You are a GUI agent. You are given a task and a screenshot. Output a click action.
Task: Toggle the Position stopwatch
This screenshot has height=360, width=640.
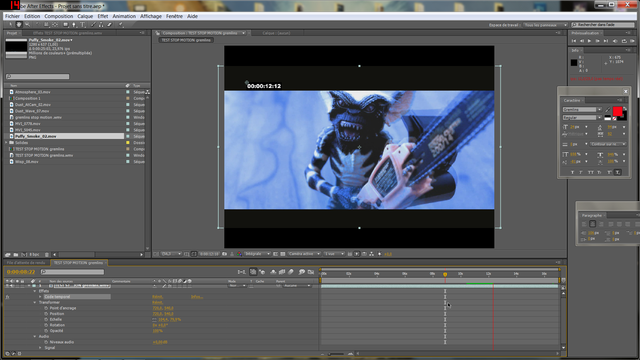click(x=46, y=313)
